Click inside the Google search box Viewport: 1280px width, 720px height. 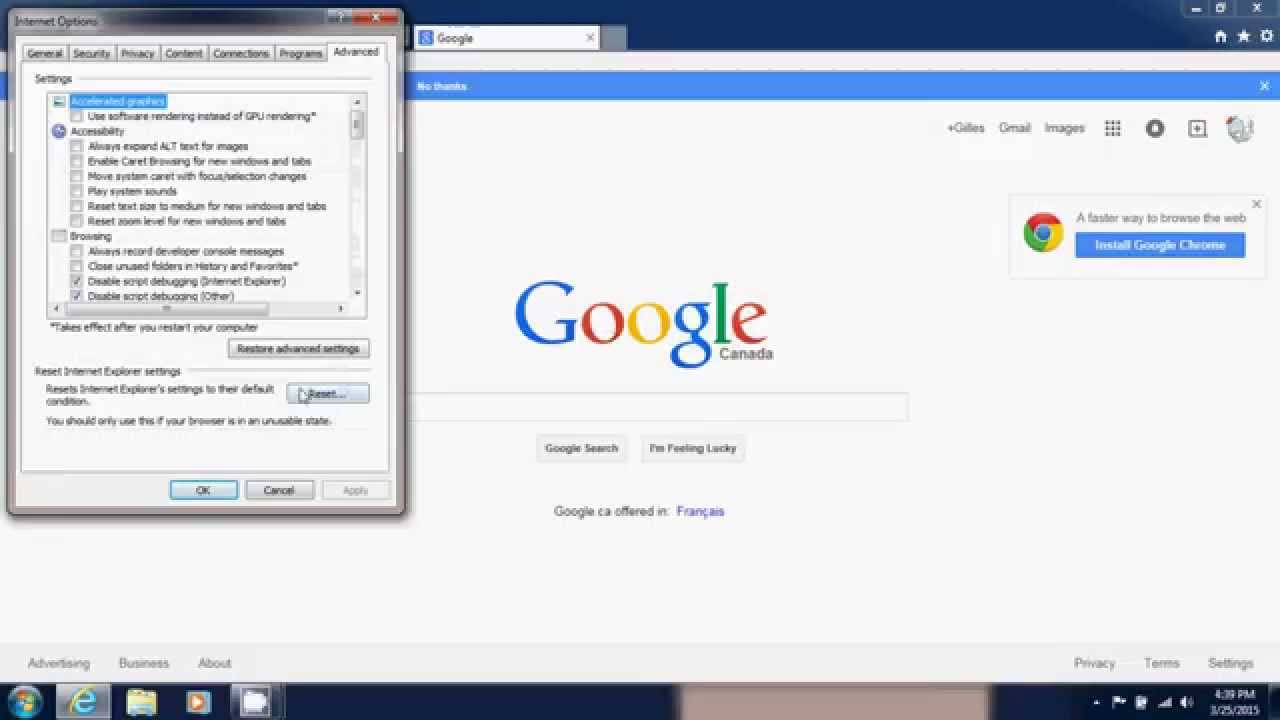[x=657, y=407]
